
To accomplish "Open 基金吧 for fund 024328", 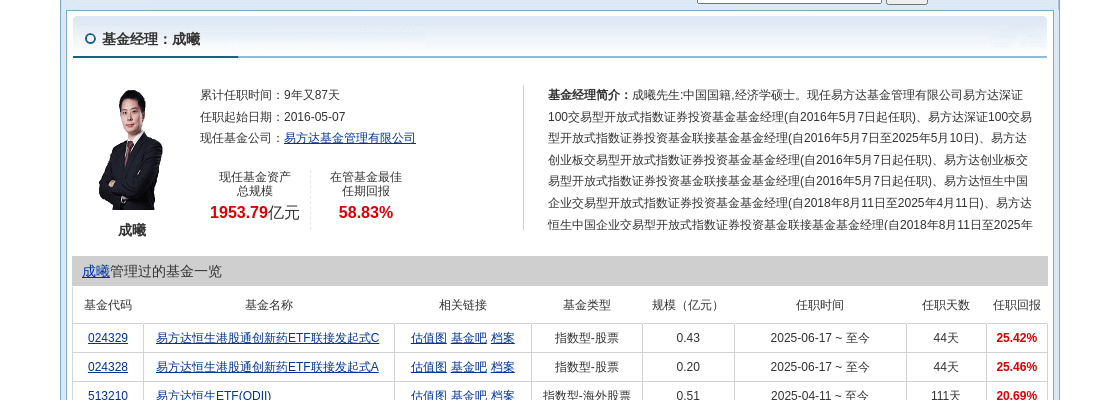I will pos(468,367).
